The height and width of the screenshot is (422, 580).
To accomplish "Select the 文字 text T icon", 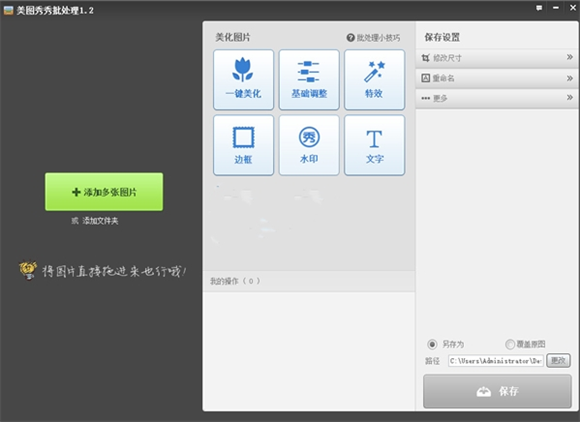I will (x=374, y=139).
